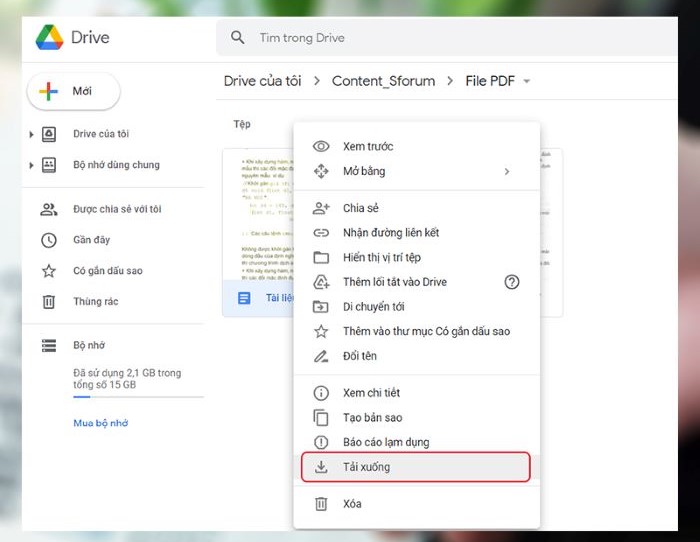The width and height of the screenshot is (700, 542).
Task: Click the 'Tải xuống' download icon
Action: coord(321,467)
